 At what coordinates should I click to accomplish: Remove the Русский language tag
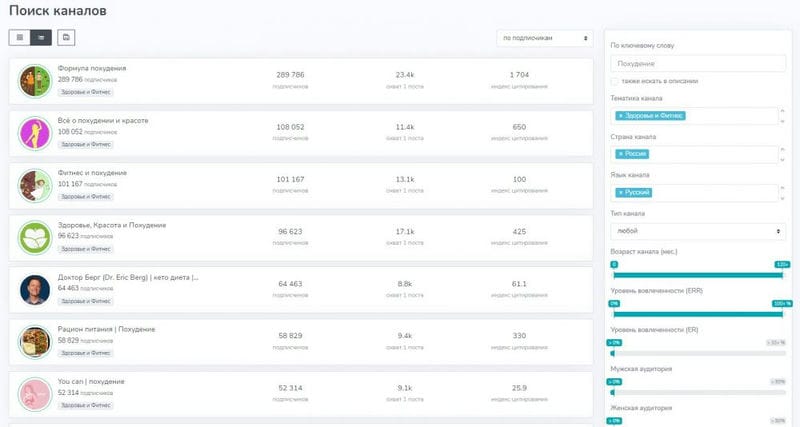coord(620,192)
